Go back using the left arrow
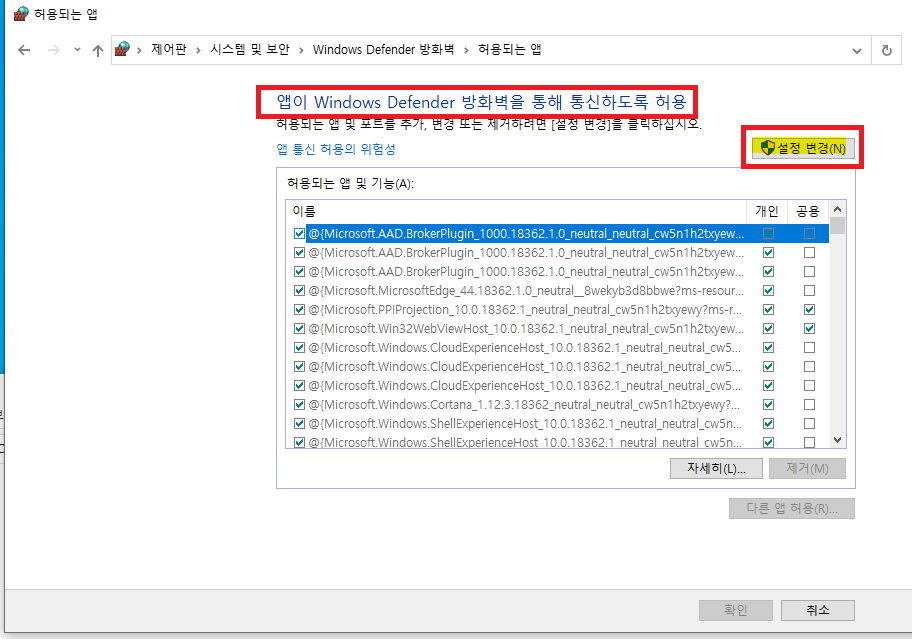The image size is (912, 639). pyautogui.click(x=24, y=50)
